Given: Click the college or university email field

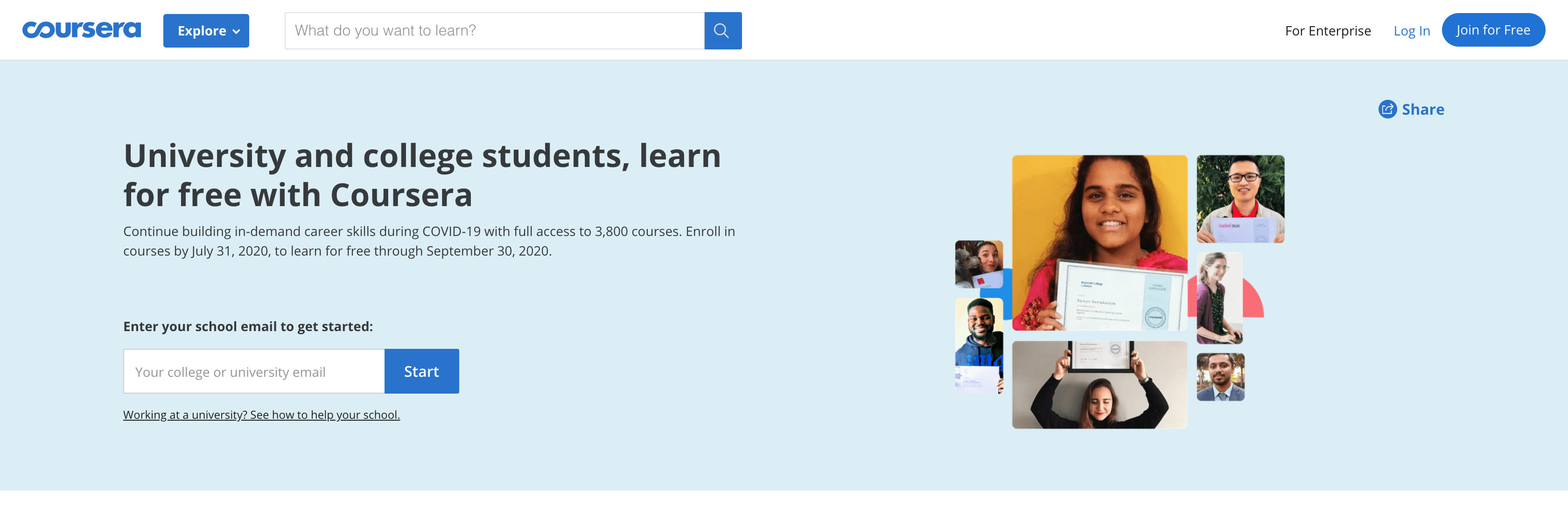Looking at the screenshot, I should (254, 371).
